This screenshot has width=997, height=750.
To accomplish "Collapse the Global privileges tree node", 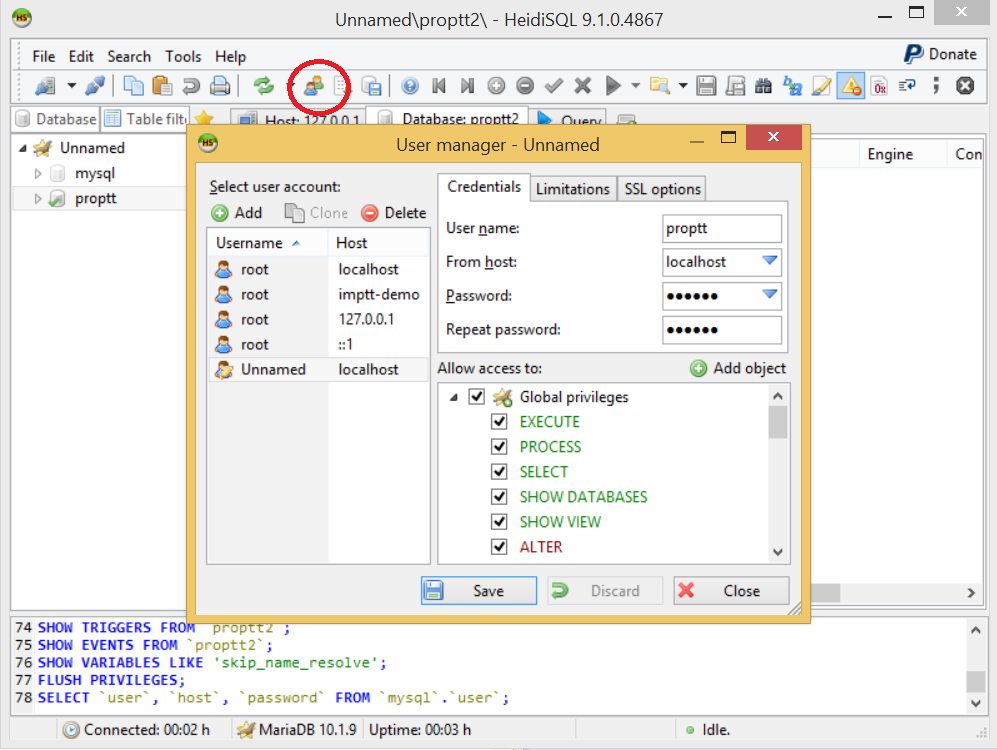I will (454, 397).
